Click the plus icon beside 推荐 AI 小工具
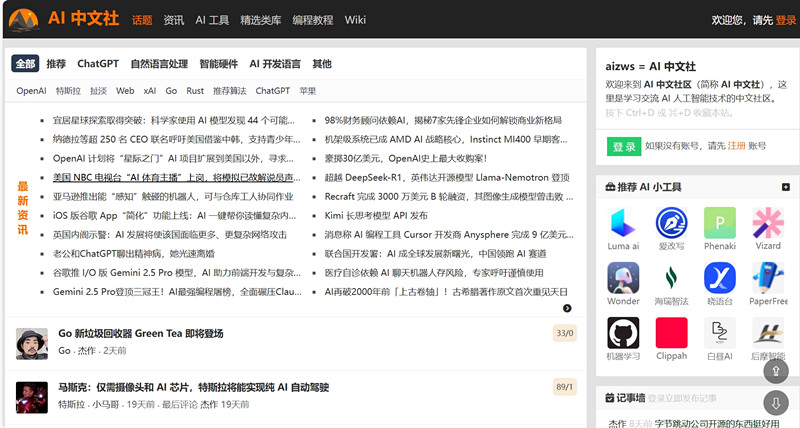This screenshot has height=428, width=800. [x=786, y=187]
